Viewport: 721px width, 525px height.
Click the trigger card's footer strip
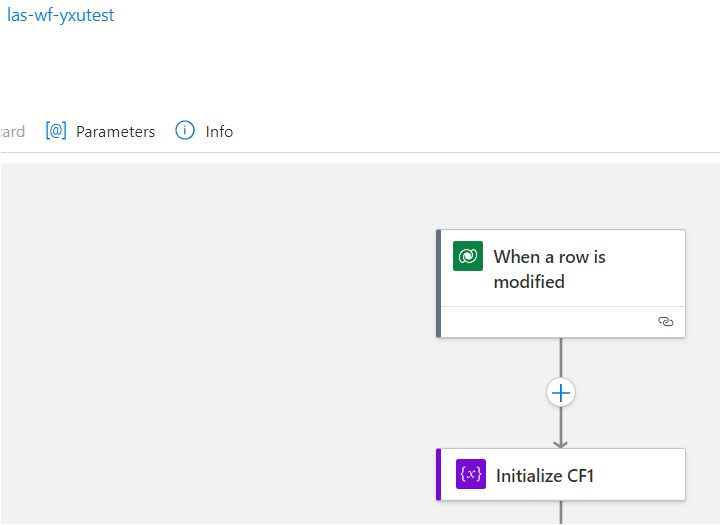tap(563, 322)
